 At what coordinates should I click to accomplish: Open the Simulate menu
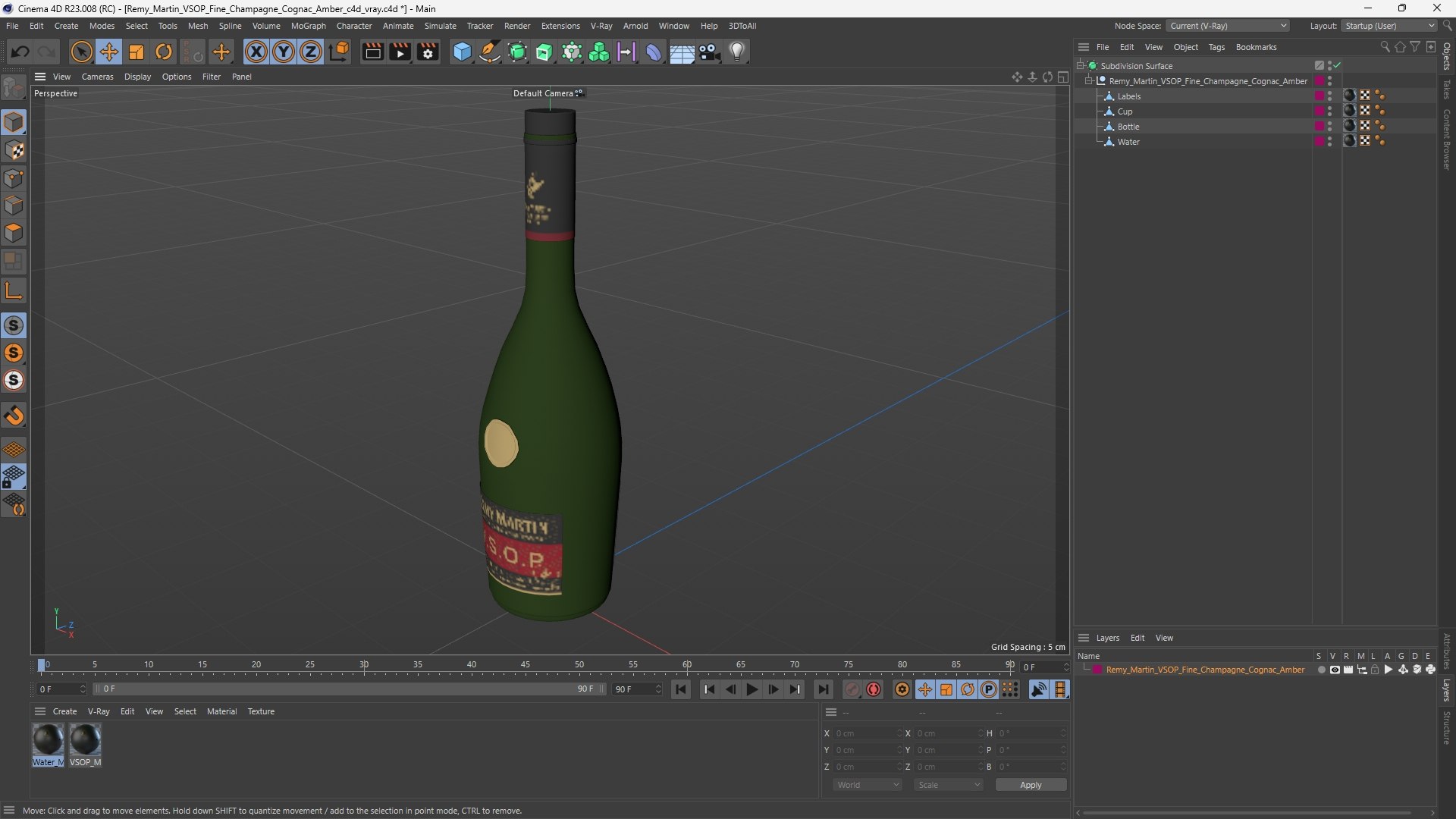tap(440, 26)
